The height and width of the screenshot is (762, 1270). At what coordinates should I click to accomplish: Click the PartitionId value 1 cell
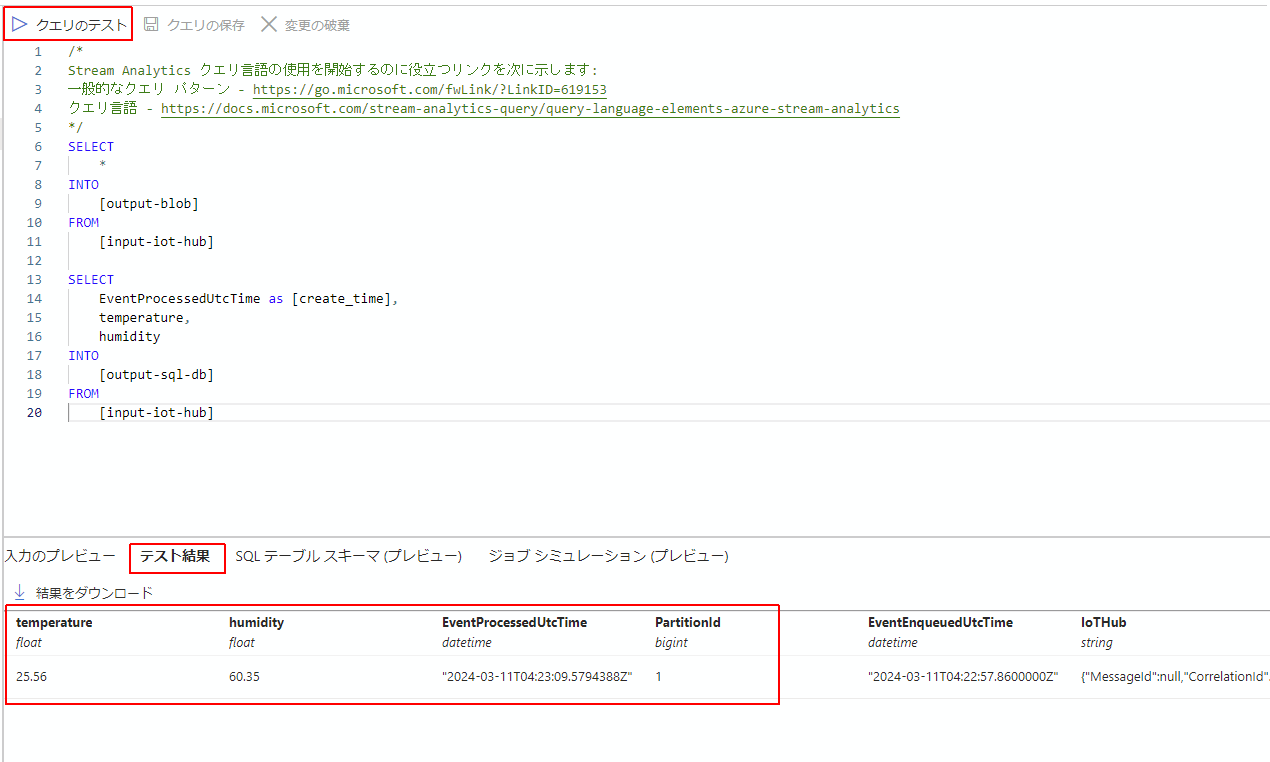tap(658, 676)
